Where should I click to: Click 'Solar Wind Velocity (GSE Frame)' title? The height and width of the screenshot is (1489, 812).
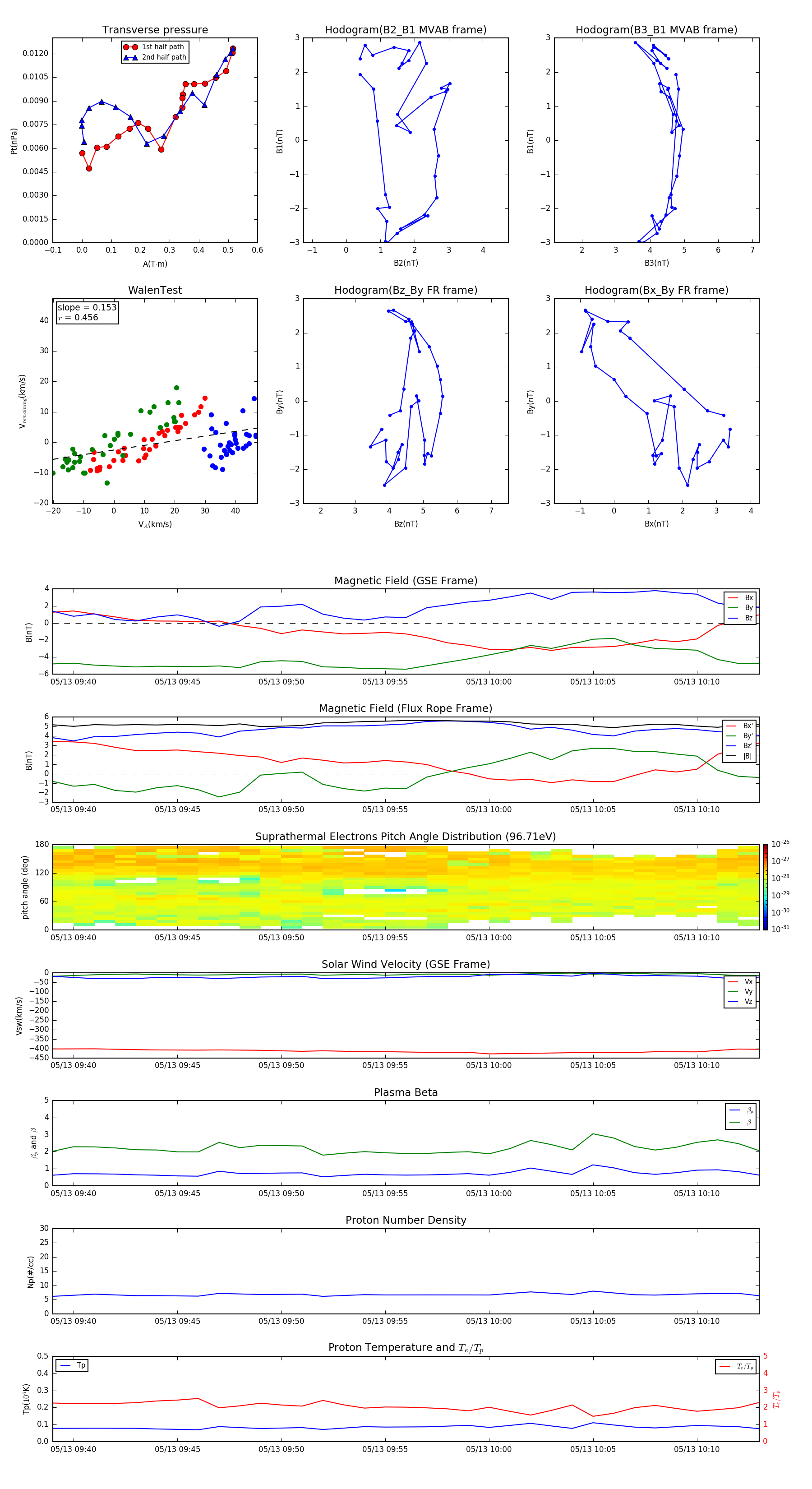click(406, 965)
